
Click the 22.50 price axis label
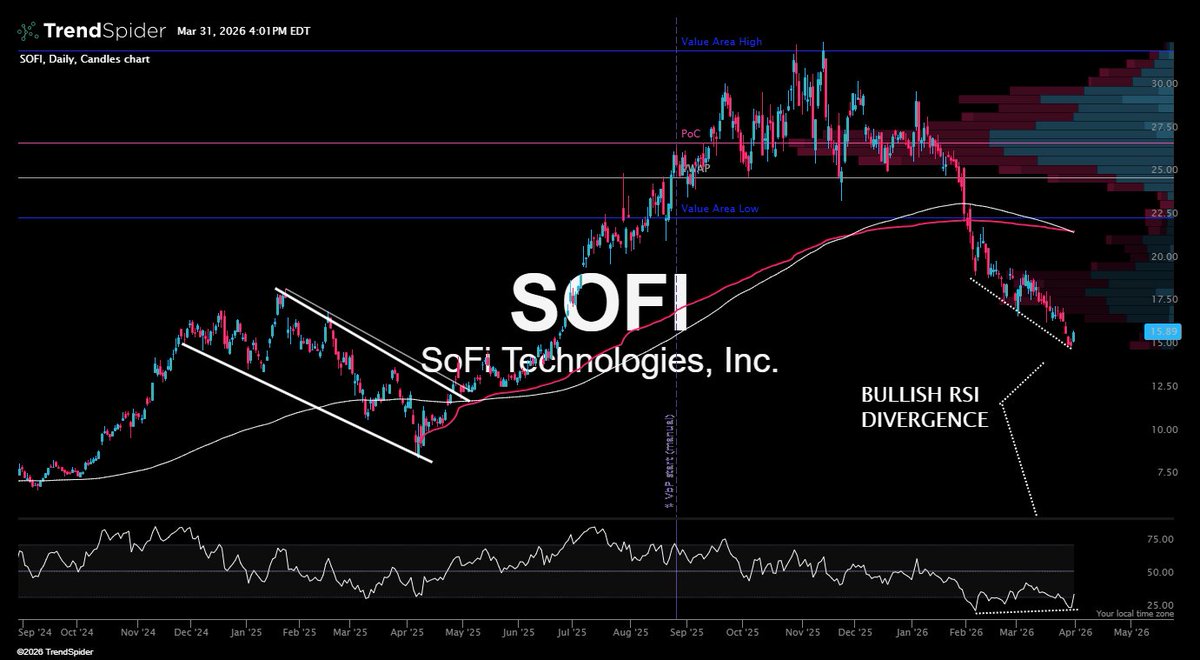click(1163, 213)
